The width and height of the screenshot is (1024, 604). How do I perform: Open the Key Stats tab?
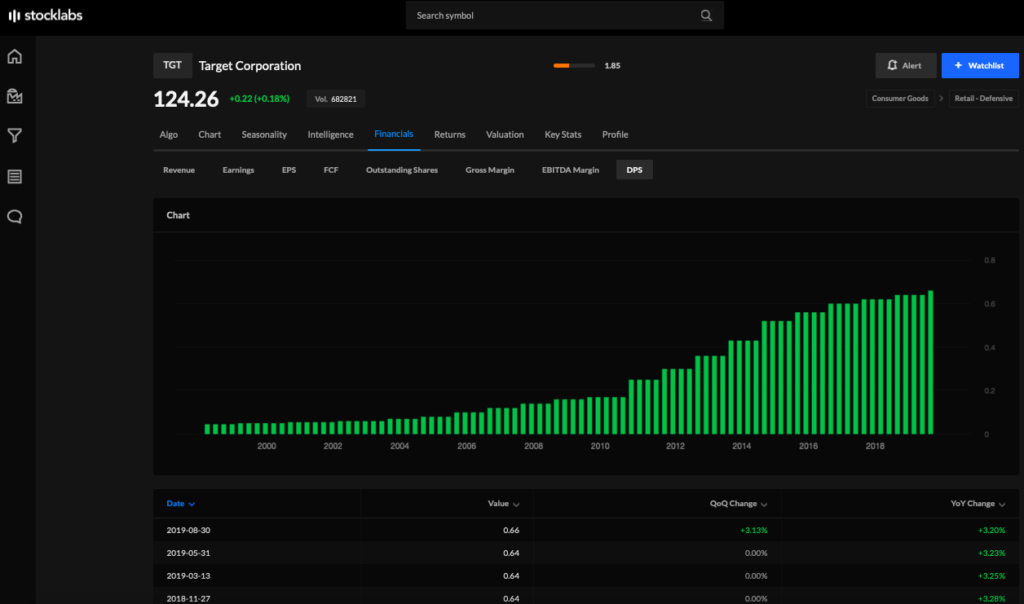tap(563, 135)
